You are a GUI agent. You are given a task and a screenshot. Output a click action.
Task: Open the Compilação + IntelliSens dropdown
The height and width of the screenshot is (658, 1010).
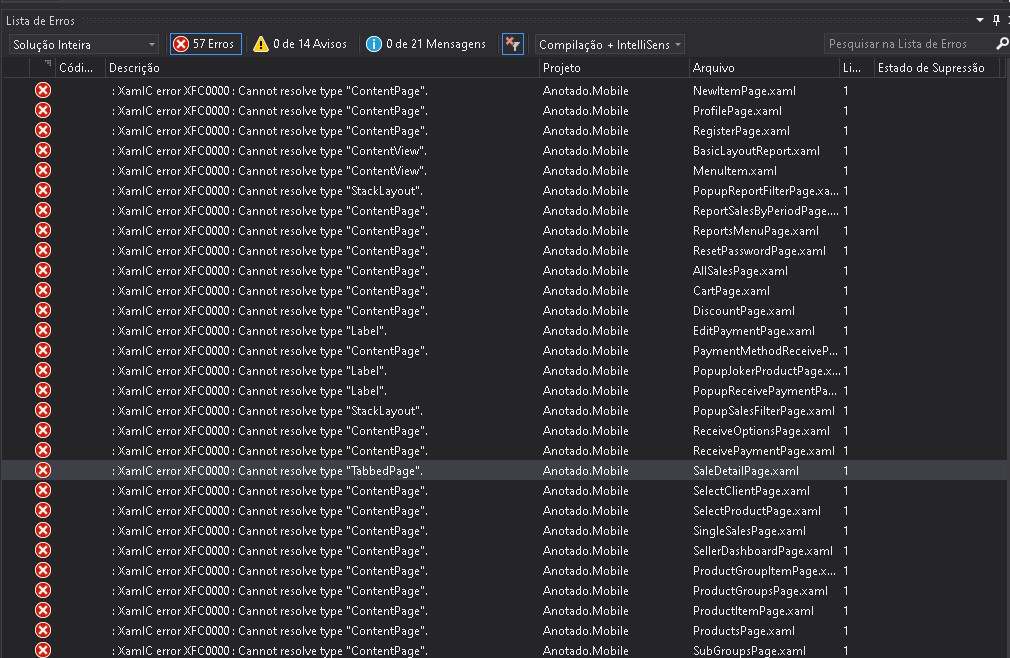coord(606,43)
